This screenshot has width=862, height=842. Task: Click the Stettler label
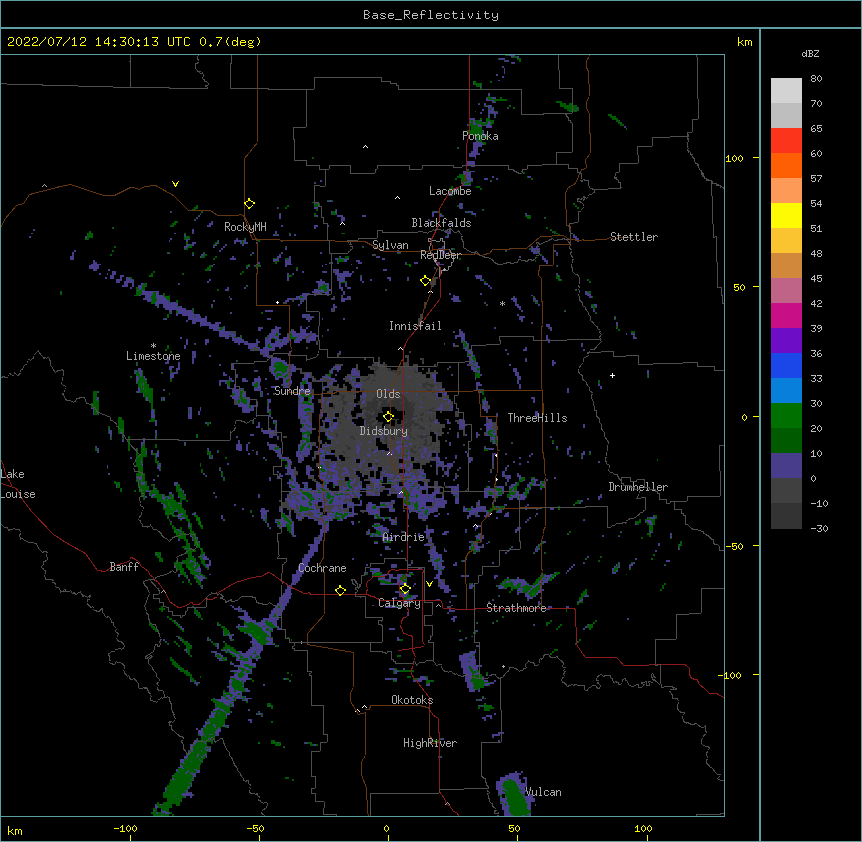634,237
